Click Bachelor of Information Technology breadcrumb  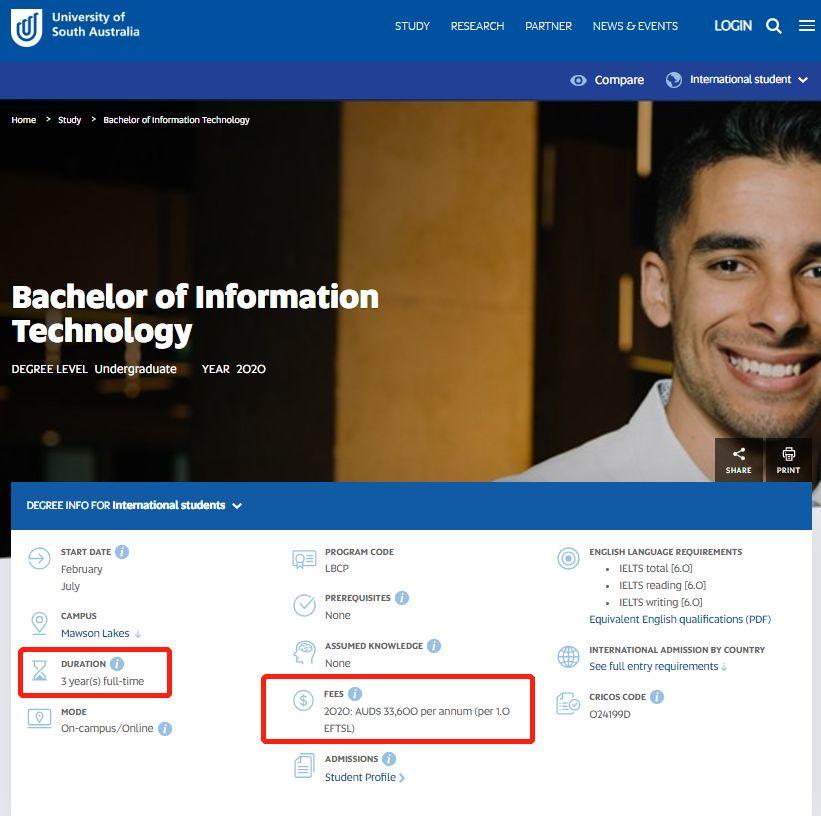pyautogui.click(x=176, y=120)
